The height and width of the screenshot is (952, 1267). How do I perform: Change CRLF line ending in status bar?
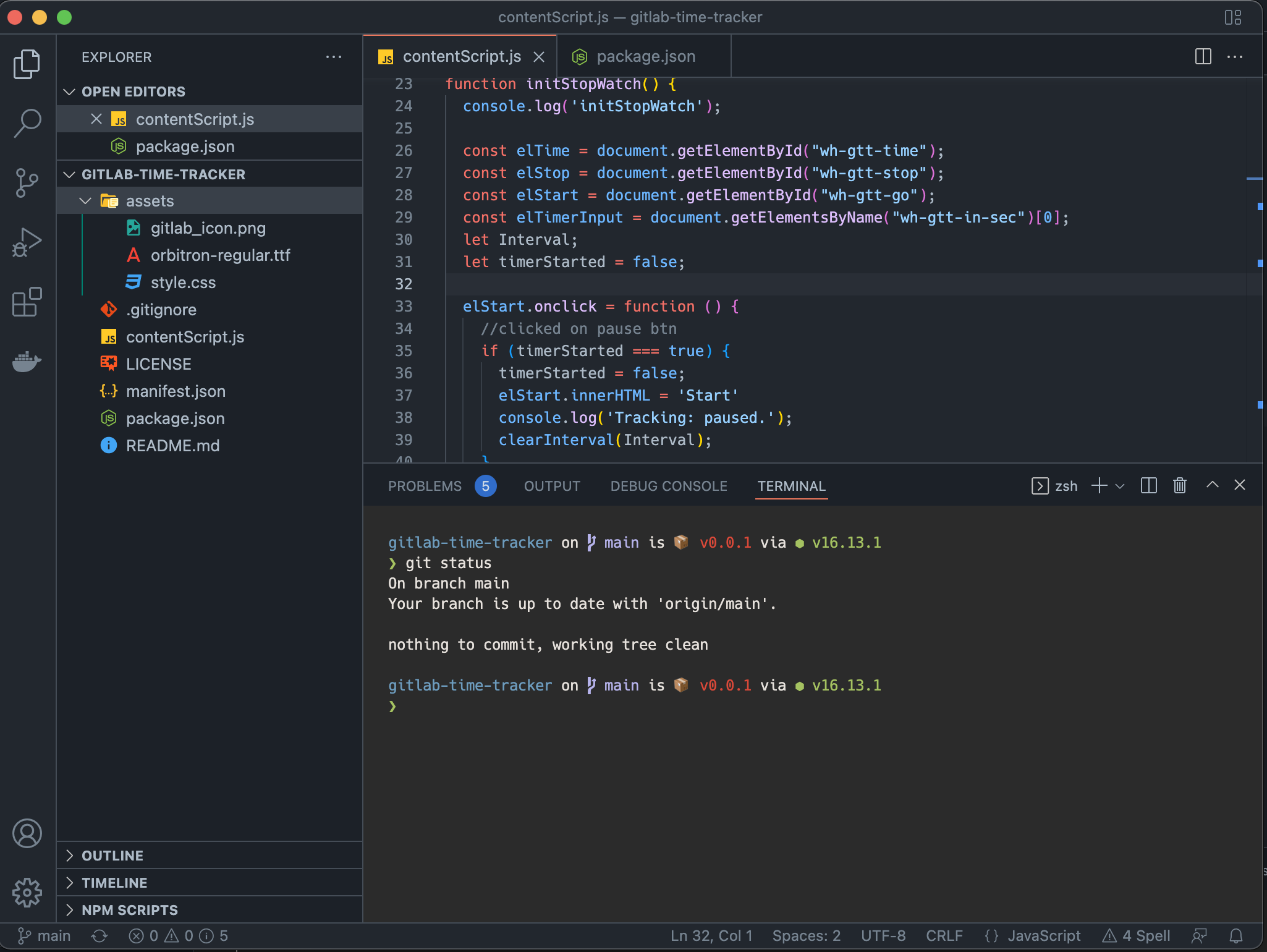pyautogui.click(x=944, y=936)
